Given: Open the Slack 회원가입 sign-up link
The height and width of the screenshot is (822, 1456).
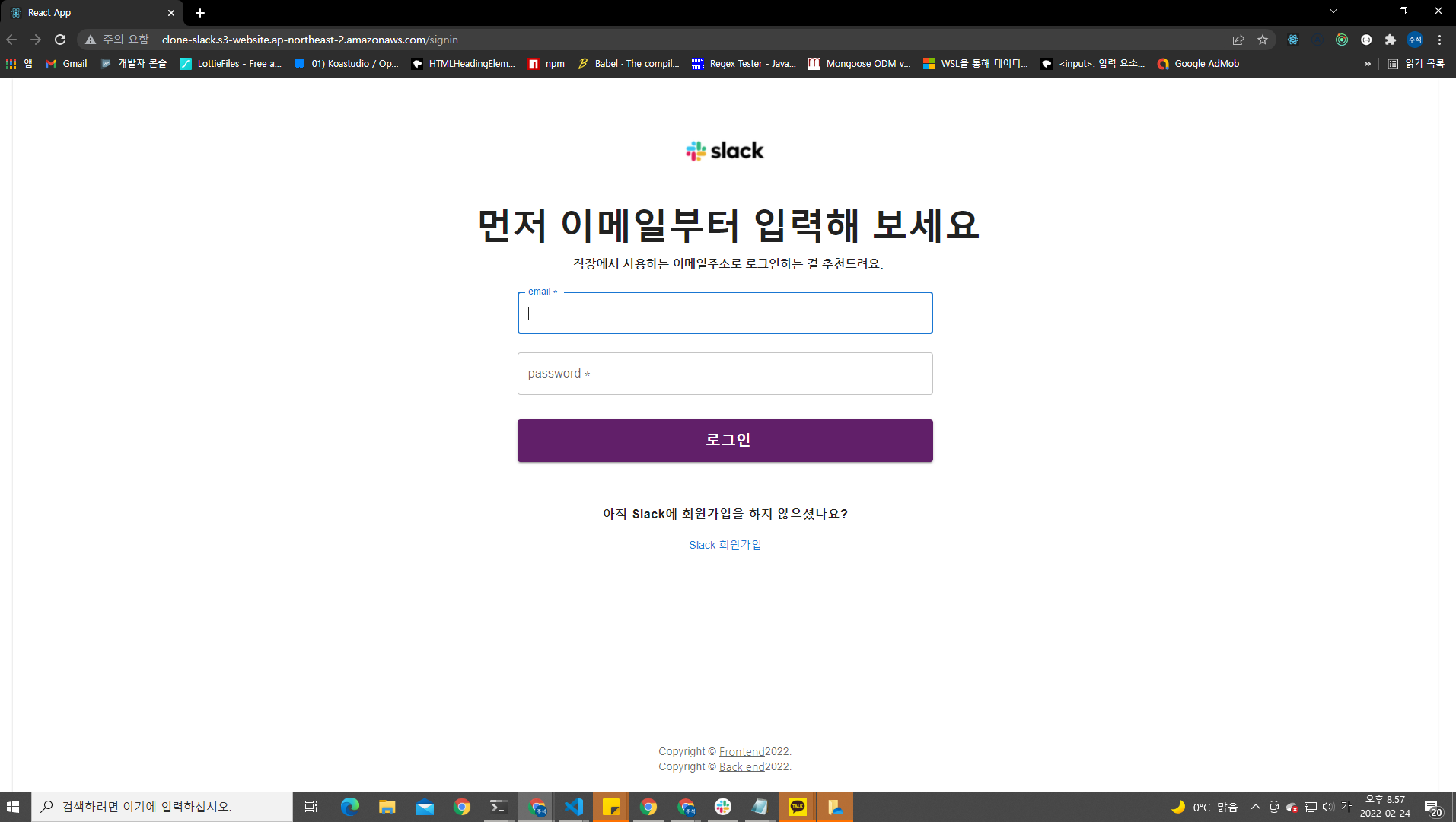Looking at the screenshot, I should [725, 545].
